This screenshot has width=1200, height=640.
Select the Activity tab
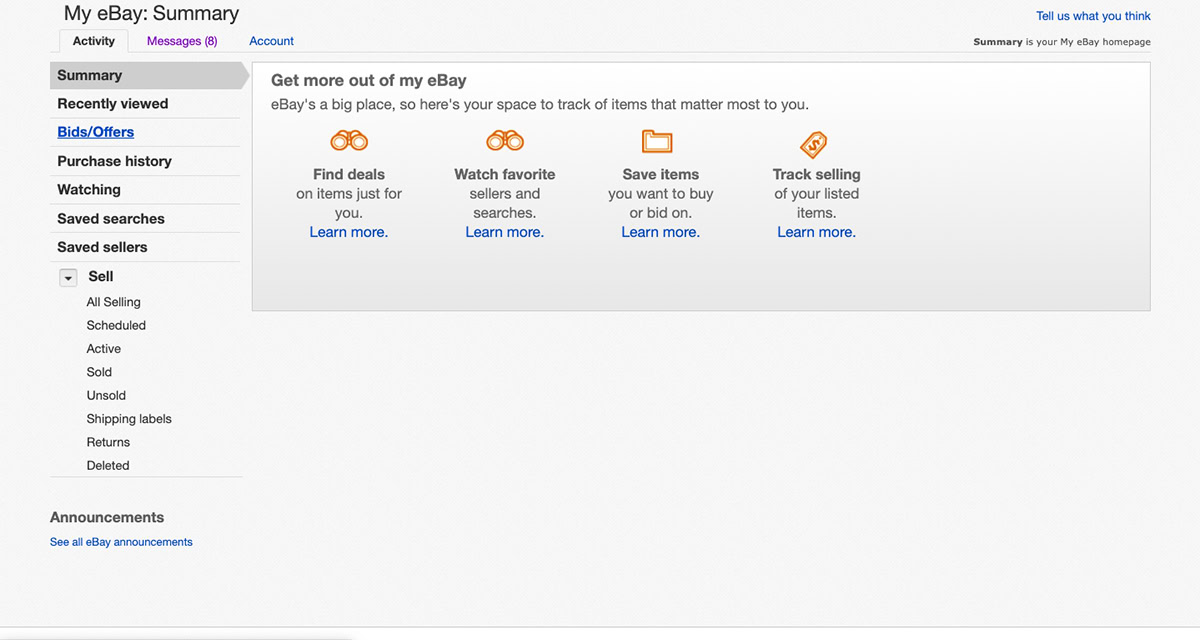(x=94, y=41)
